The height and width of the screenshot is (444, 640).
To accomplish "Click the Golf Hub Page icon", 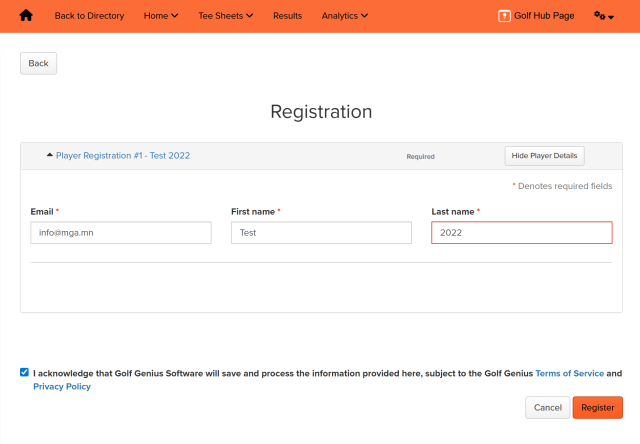I will pos(504,16).
